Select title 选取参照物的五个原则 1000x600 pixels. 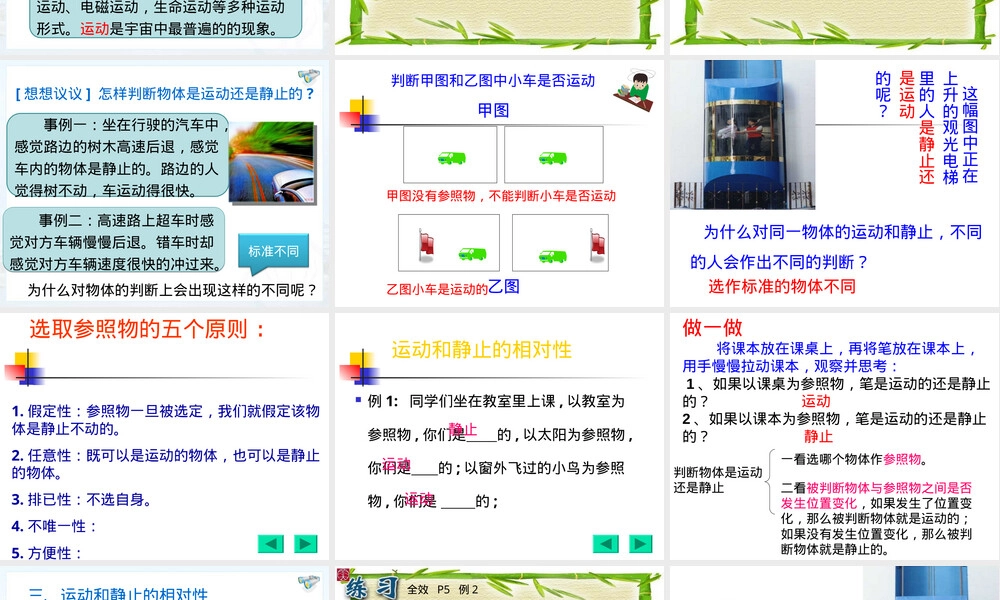pyautogui.click(x=147, y=329)
